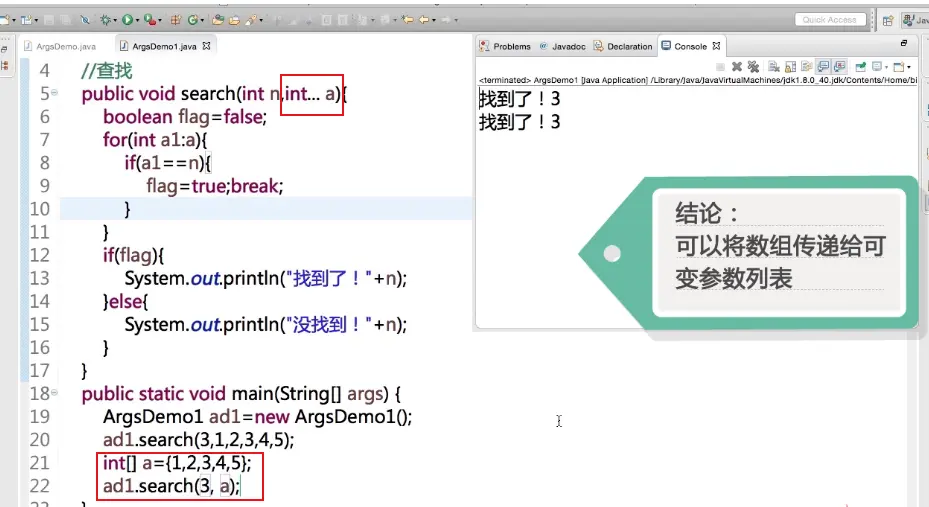Minimize the Console view panel
Viewport: 929px width, 507px height.
[904, 43]
